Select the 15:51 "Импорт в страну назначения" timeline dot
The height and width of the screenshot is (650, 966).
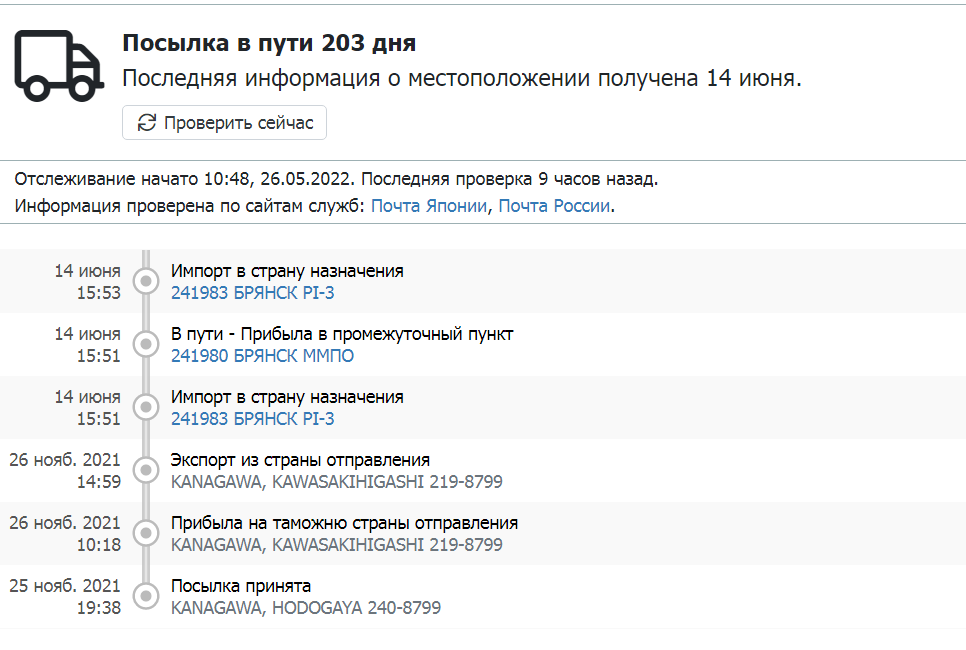[146, 407]
